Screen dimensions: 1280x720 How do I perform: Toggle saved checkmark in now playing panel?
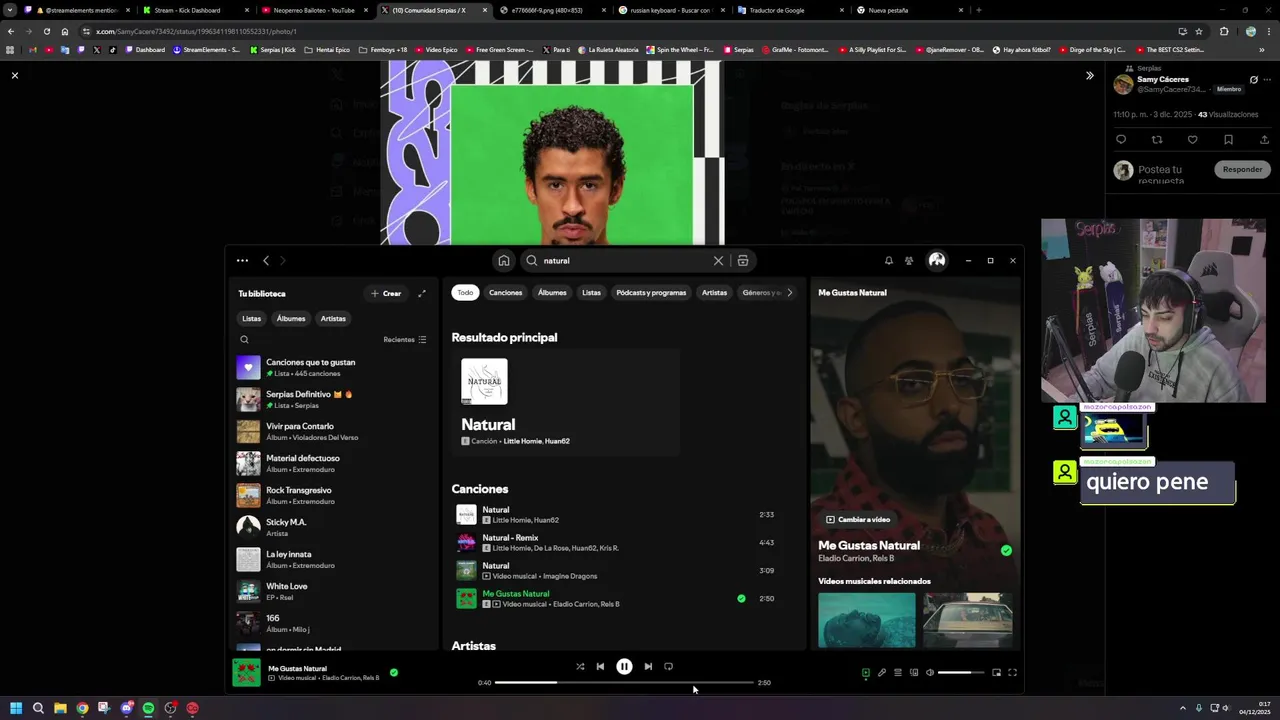[x=1006, y=550]
